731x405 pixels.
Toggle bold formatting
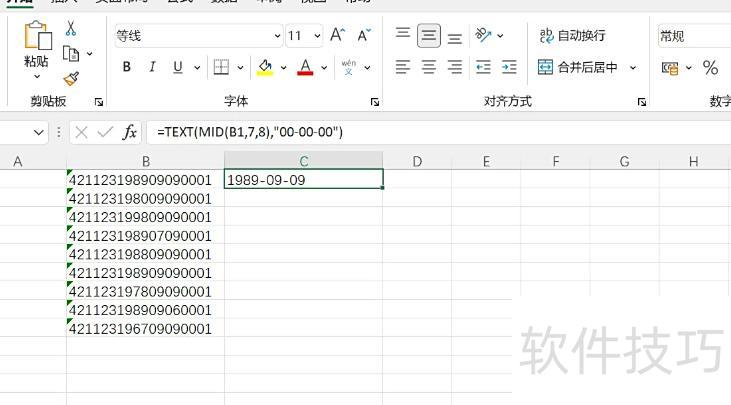[x=126, y=67]
